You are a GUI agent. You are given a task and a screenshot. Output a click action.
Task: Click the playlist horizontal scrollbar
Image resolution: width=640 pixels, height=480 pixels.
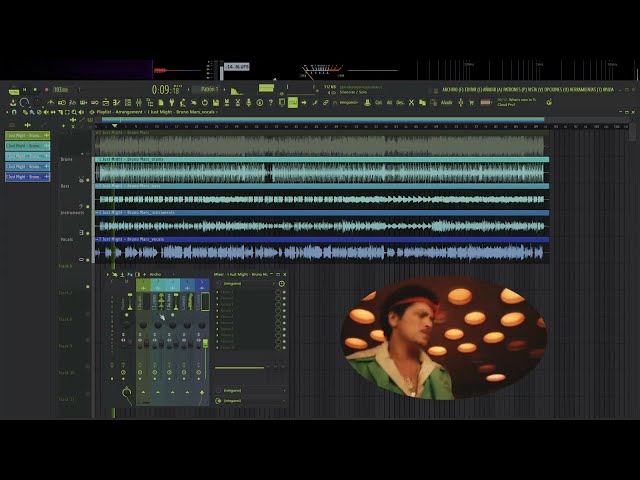coord(323,120)
